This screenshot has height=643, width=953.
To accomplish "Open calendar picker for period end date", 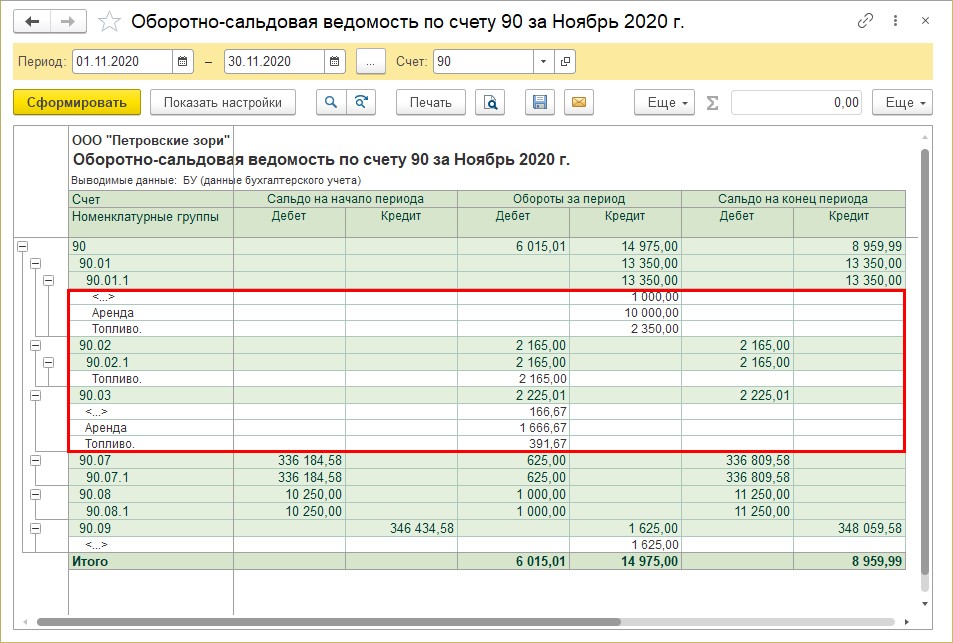I will [334, 61].
